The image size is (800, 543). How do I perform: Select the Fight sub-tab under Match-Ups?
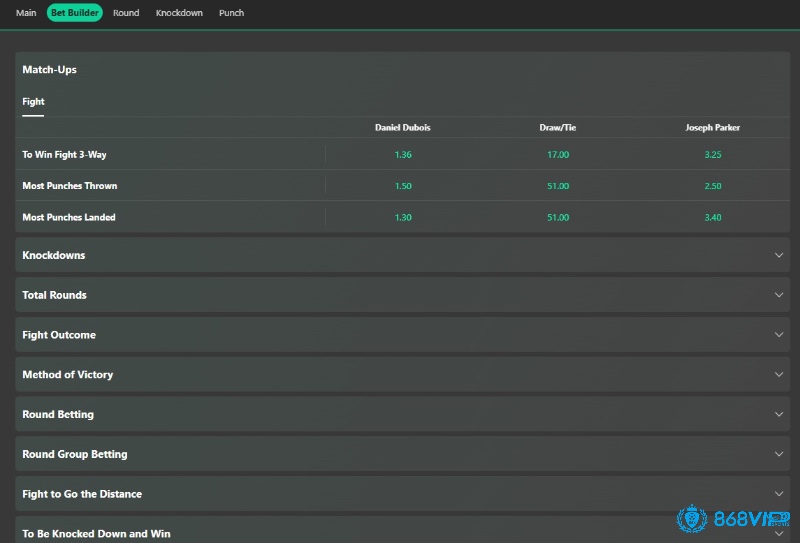pos(33,102)
